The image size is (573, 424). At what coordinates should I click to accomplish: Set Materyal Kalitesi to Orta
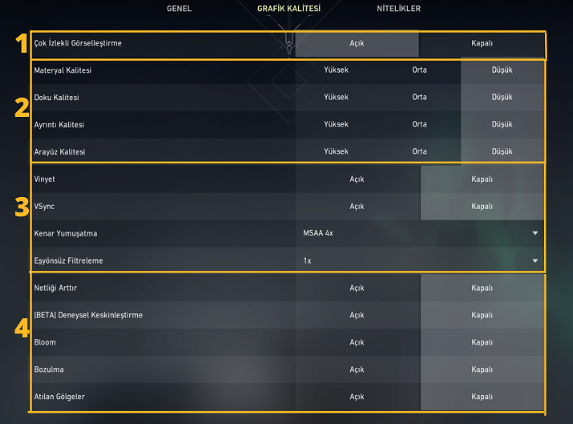pyautogui.click(x=420, y=70)
